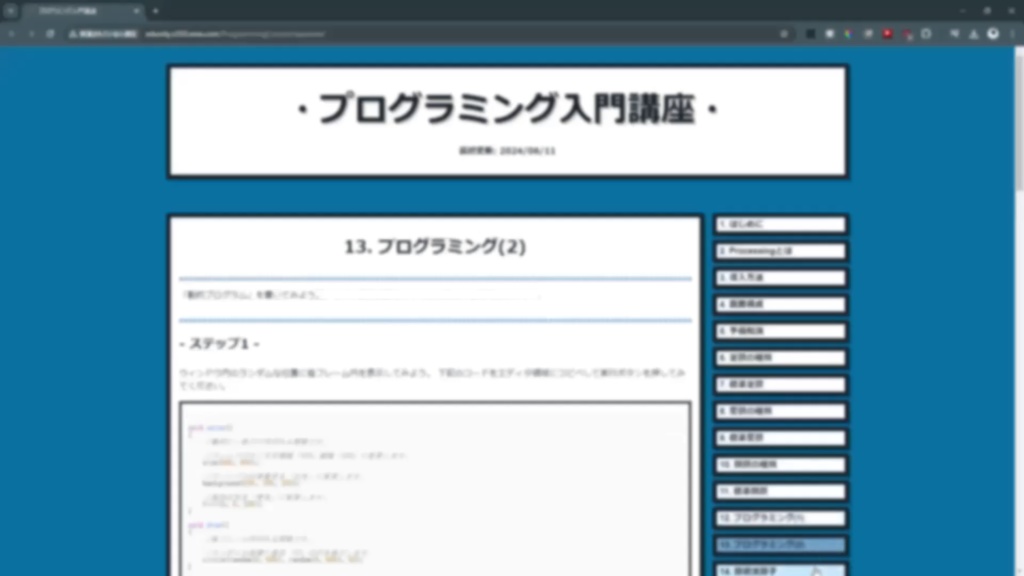Open the browser menu with the three dots

pyautogui.click(x=1013, y=33)
